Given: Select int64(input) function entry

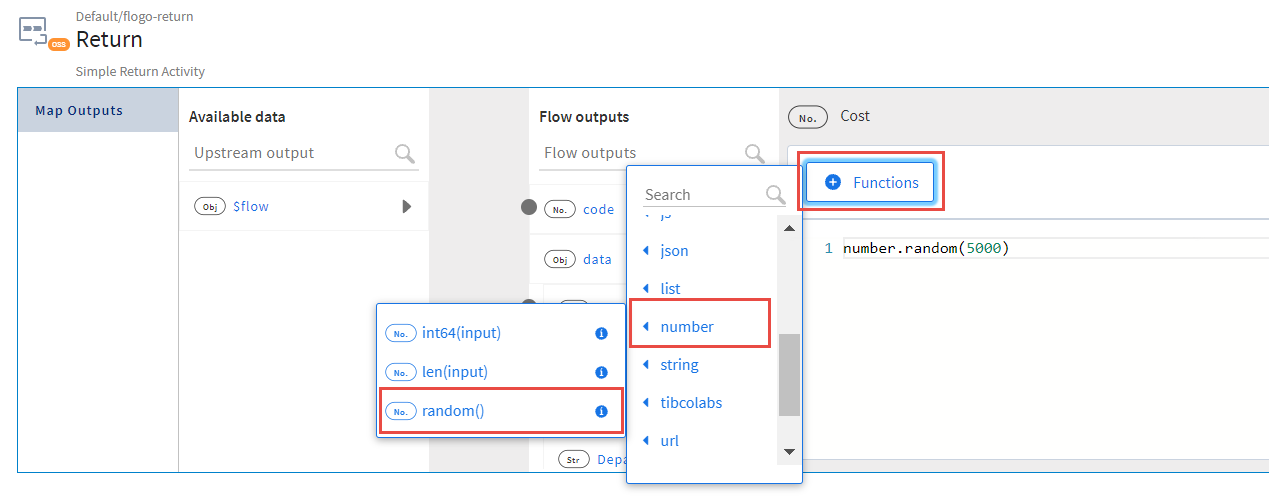Looking at the screenshot, I should click(x=461, y=333).
